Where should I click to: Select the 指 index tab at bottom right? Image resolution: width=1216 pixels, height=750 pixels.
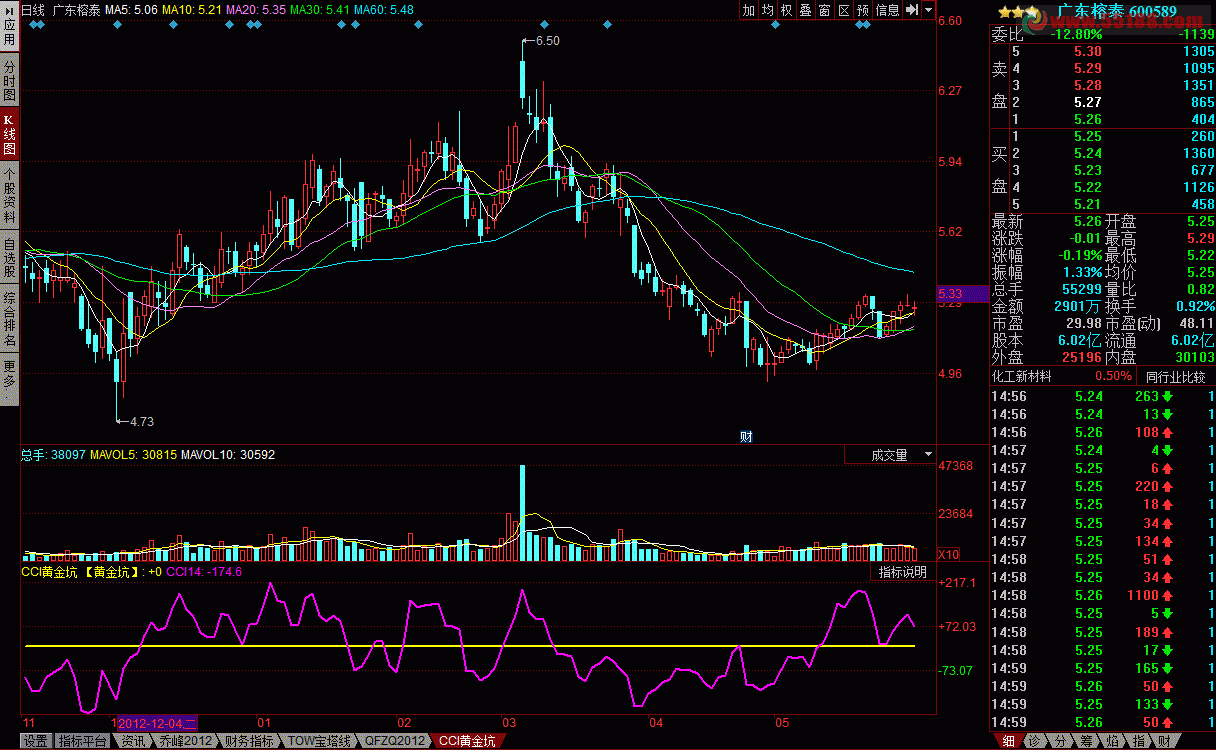tap(1137, 741)
